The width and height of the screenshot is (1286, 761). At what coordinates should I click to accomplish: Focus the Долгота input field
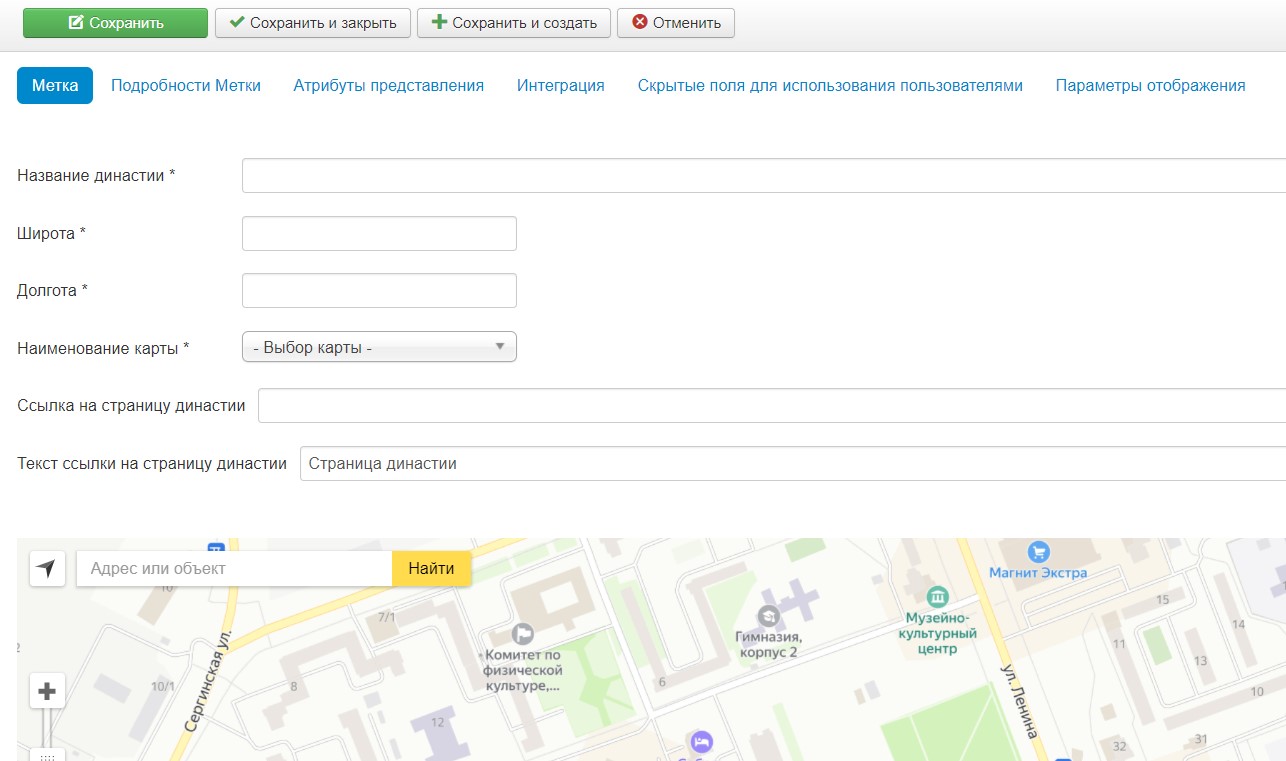(379, 290)
